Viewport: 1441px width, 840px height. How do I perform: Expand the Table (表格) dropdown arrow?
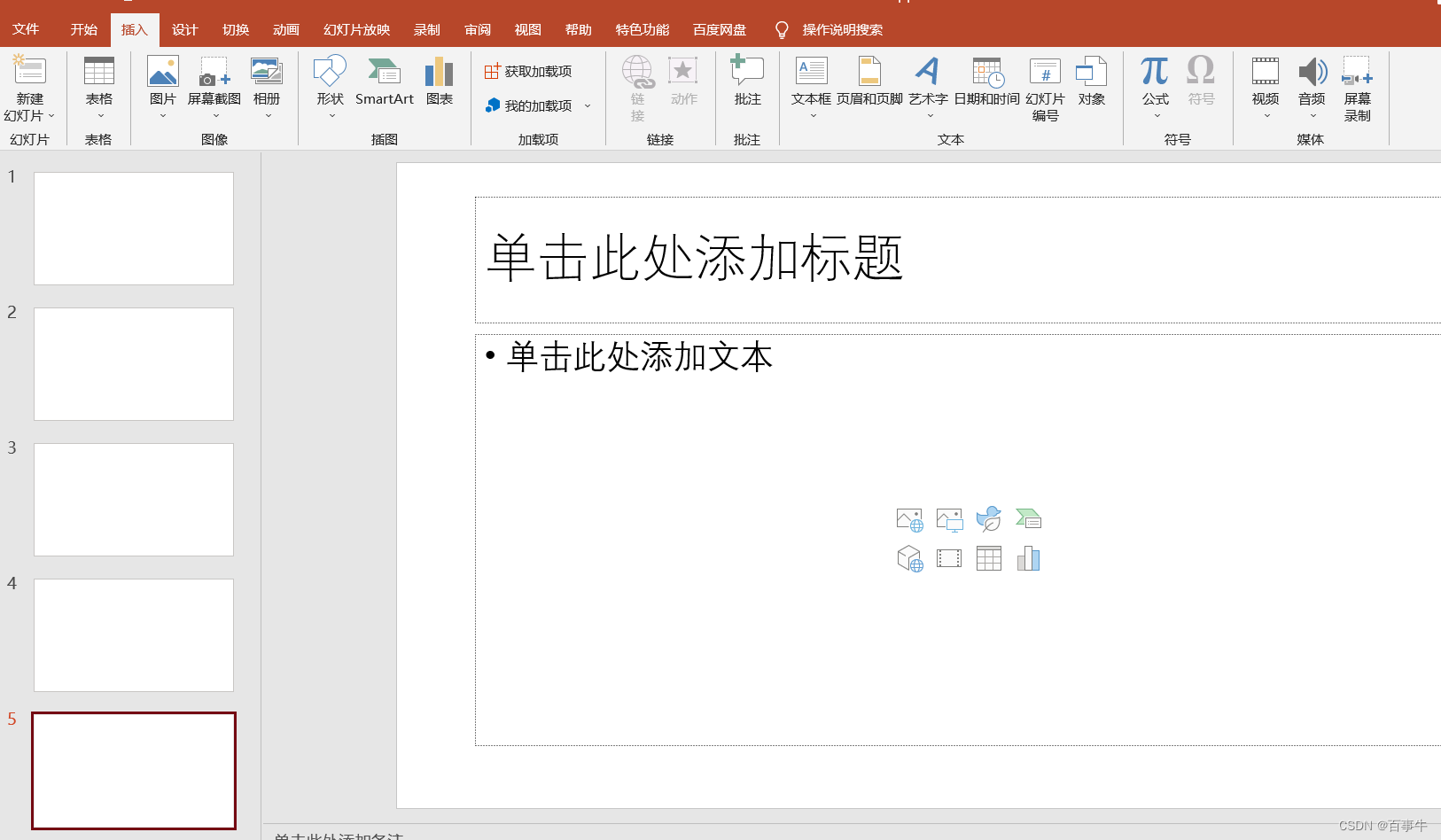point(100,116)
